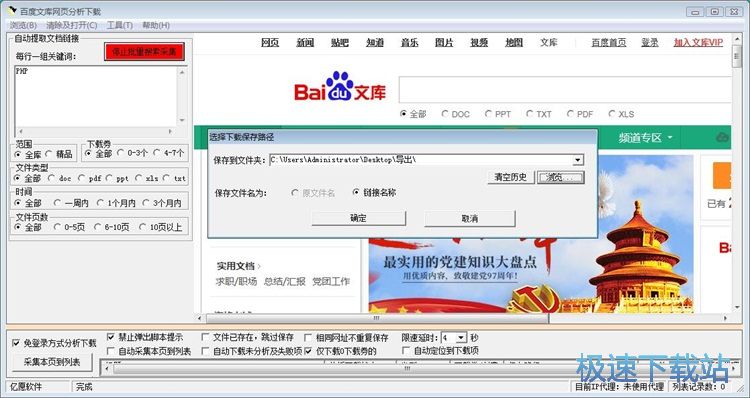Viewport: 750px width, 398px height.
Task: Open the 浏览(B) menu
Action: [x=23, y=25]
